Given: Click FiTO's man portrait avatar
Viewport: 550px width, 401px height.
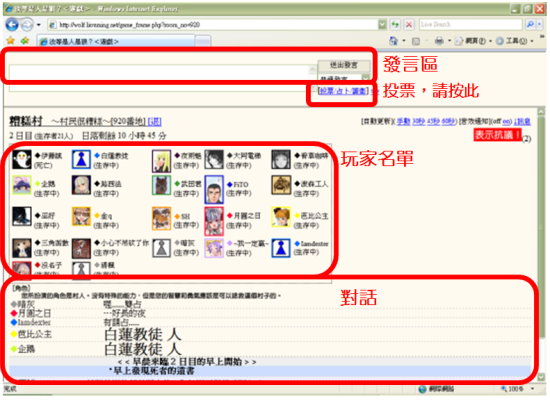Looking at the screenshot, I should [214, 189].
